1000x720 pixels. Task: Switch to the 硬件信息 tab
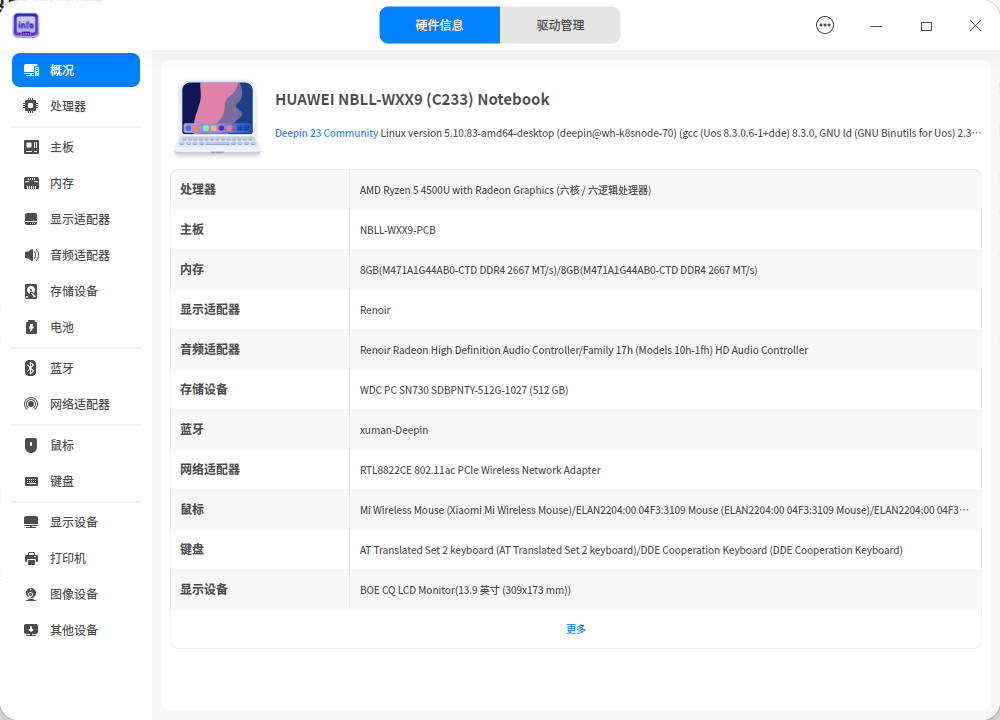click(439, 26)
